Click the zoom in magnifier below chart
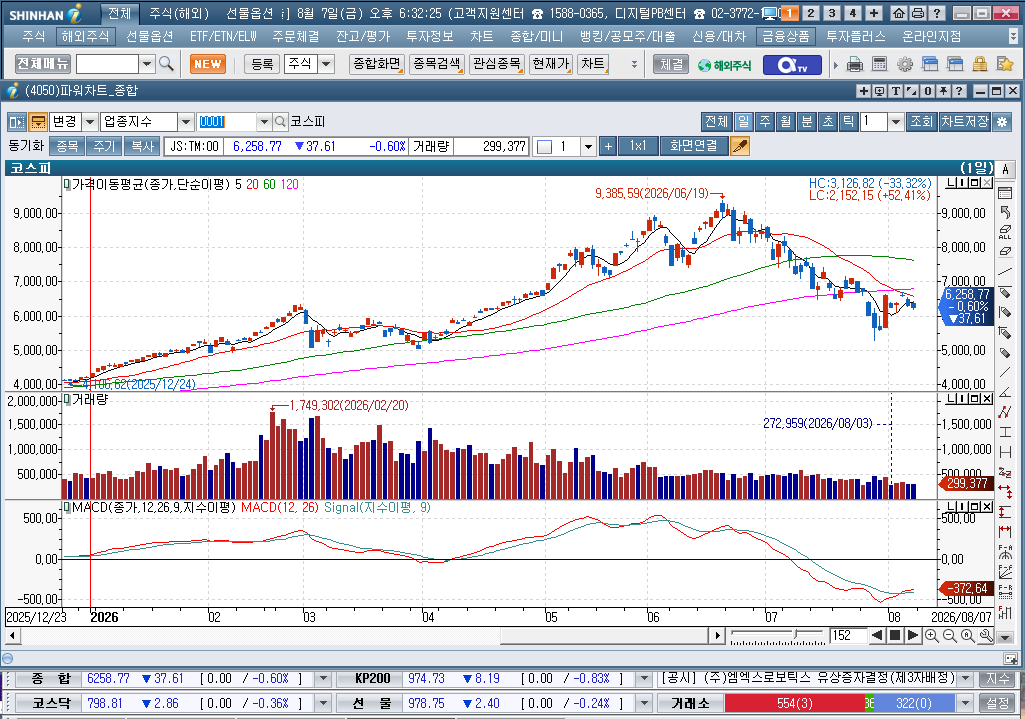1025x719 pixels. pos(932,635)
